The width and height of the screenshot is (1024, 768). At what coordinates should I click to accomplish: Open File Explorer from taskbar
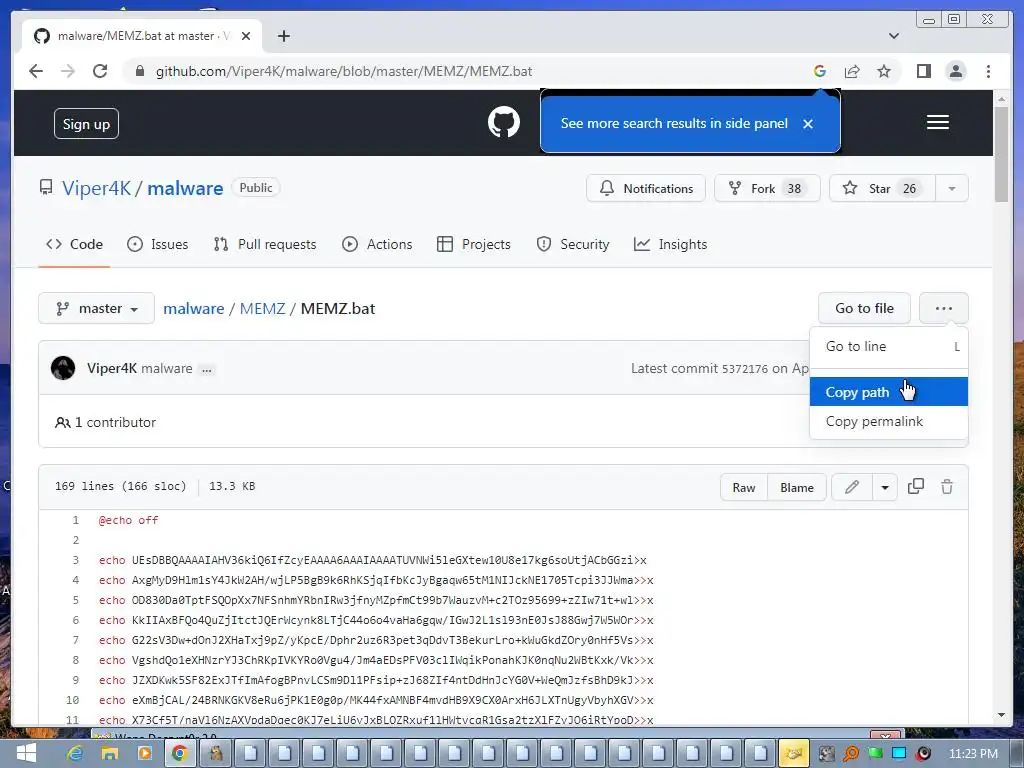[x=110, y=754]
